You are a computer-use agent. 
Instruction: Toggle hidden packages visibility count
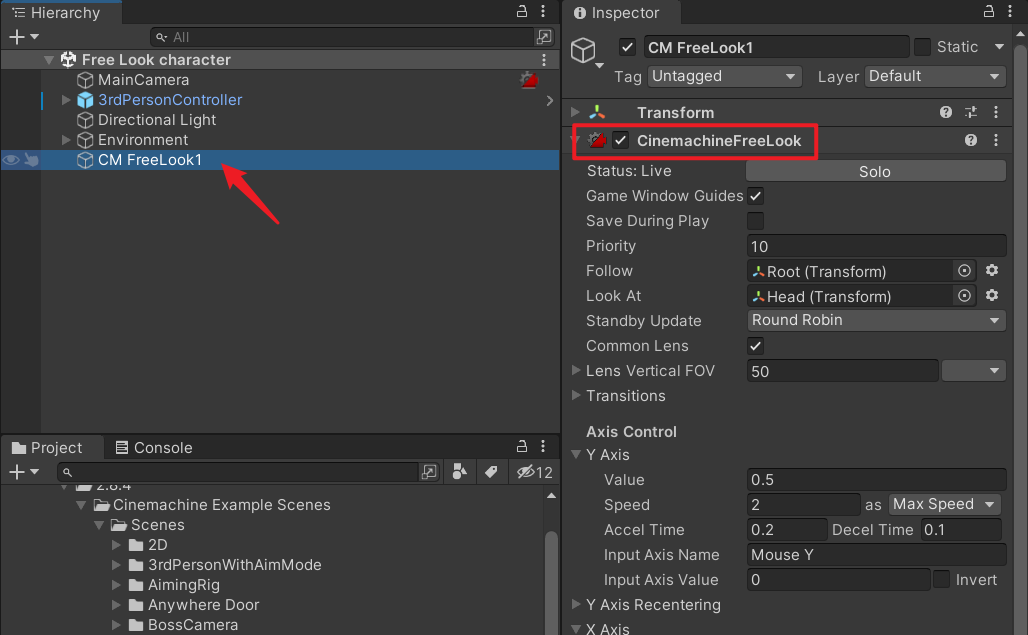(x=534, y=472)
